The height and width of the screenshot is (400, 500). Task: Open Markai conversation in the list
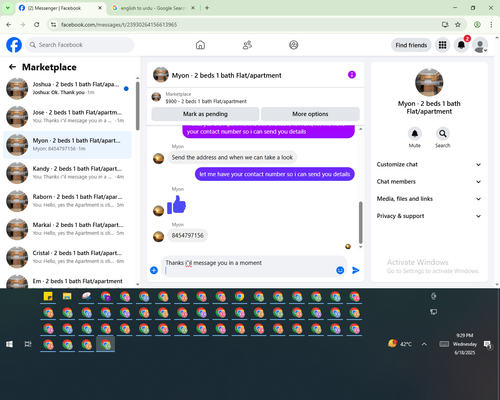pyautogui.click(x=67, y=229)
